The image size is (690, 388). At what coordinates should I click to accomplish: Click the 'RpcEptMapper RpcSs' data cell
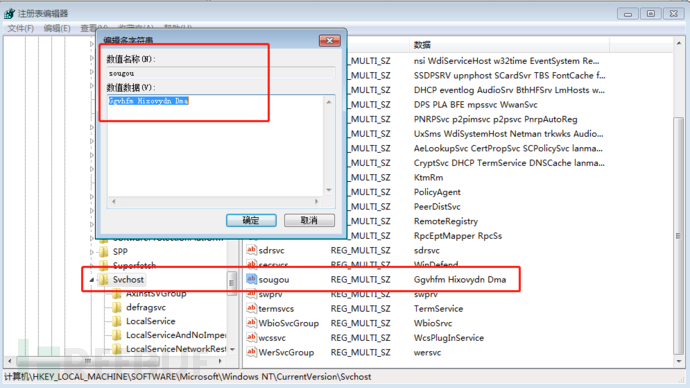[458, 236]
